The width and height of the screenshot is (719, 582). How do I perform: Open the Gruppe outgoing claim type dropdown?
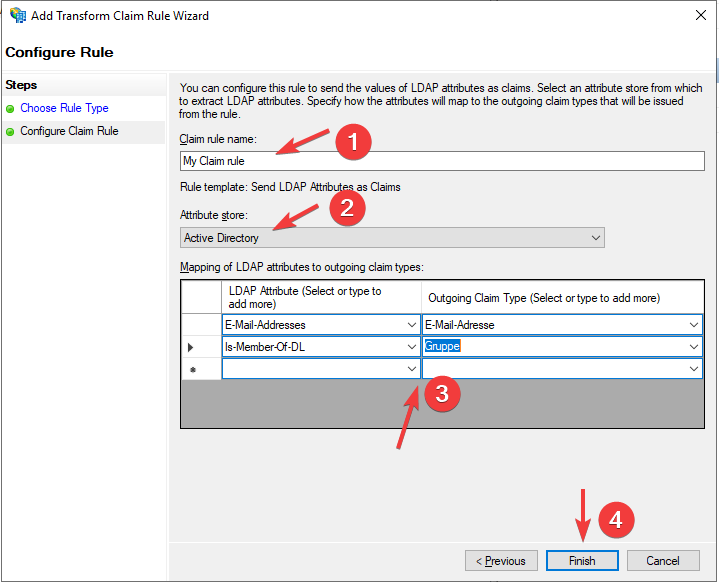click(x=694, y=346)
